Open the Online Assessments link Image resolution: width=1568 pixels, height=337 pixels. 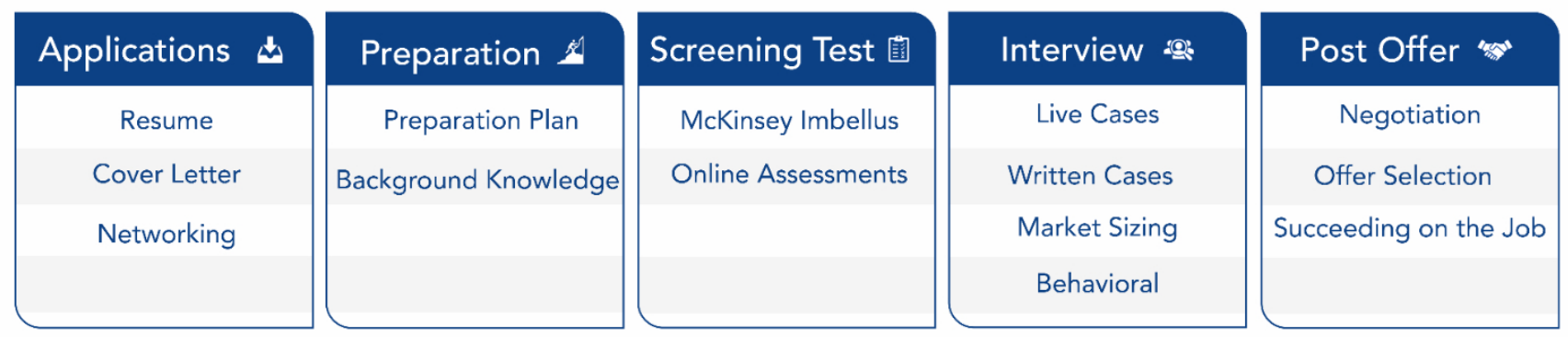pos(789,174)
